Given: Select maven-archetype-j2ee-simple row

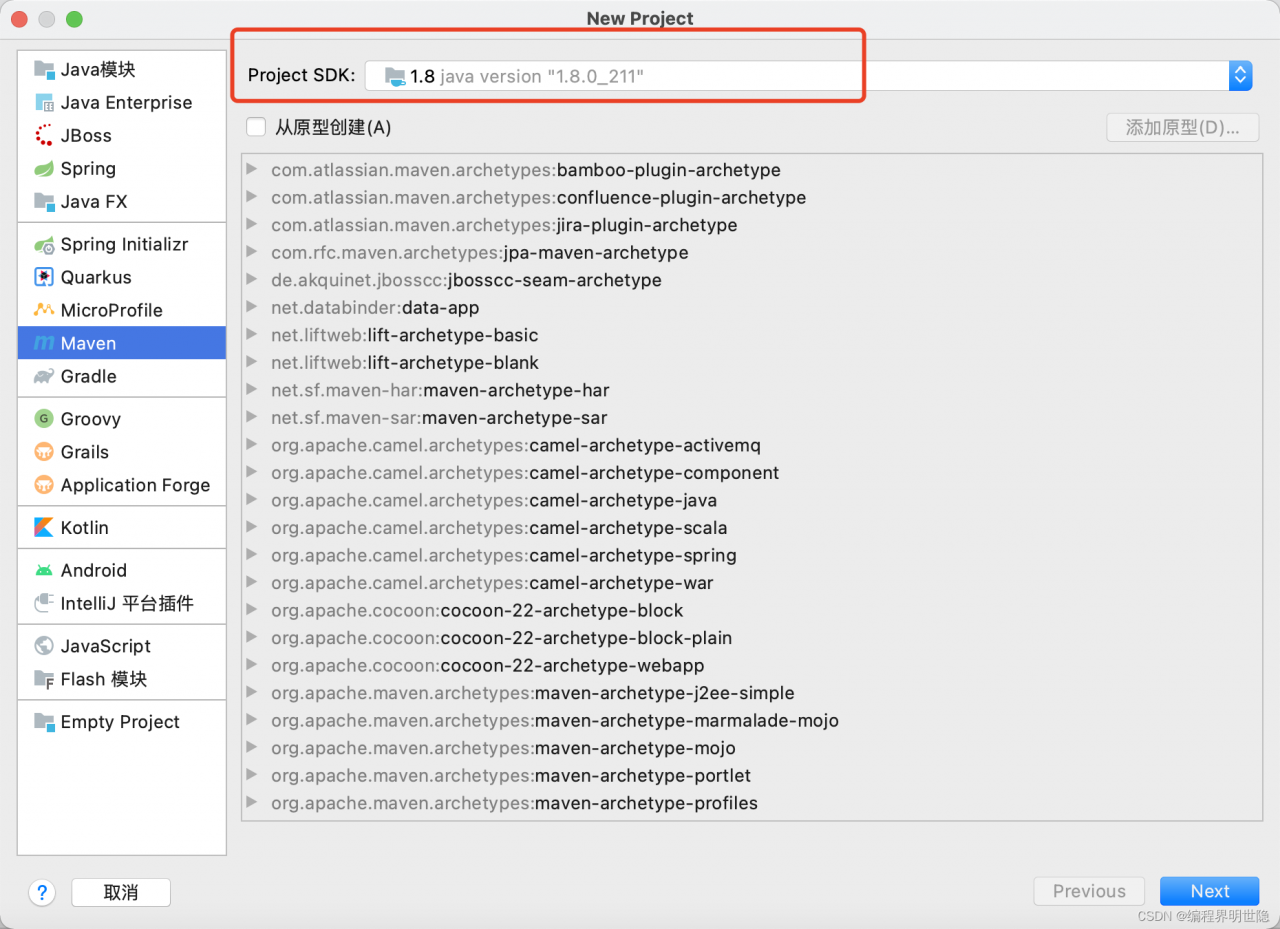Looking at the screenshot, I should 752,693.
